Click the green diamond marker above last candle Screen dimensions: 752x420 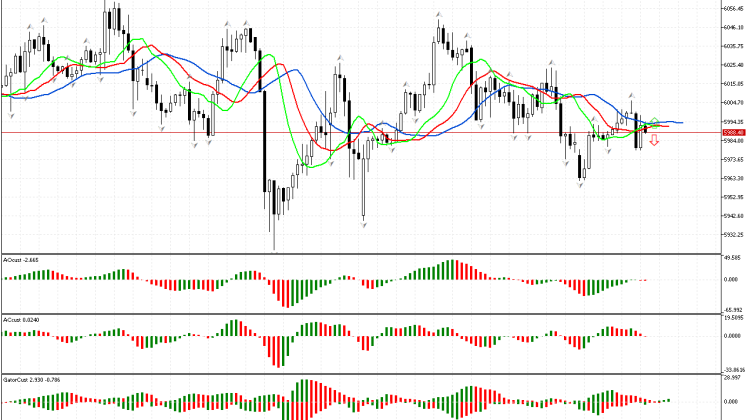(654, 121)
